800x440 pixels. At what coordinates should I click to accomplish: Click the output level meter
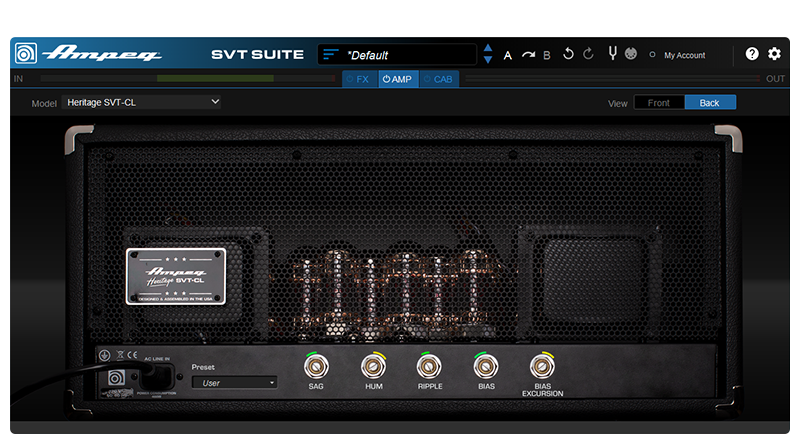tap(613, 79)
